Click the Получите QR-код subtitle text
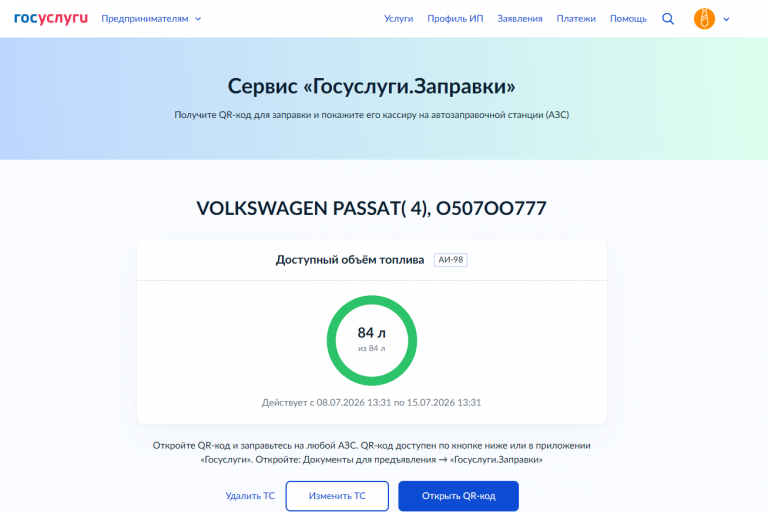Viewport: 768px width, 512px height. 372,115
